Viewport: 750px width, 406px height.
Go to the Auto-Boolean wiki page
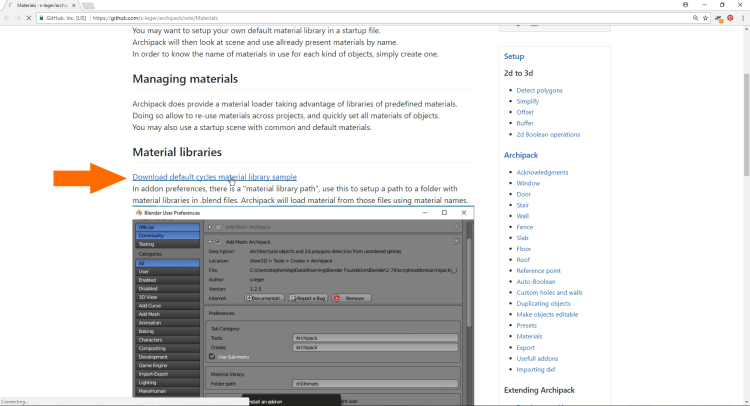point(538,283)
